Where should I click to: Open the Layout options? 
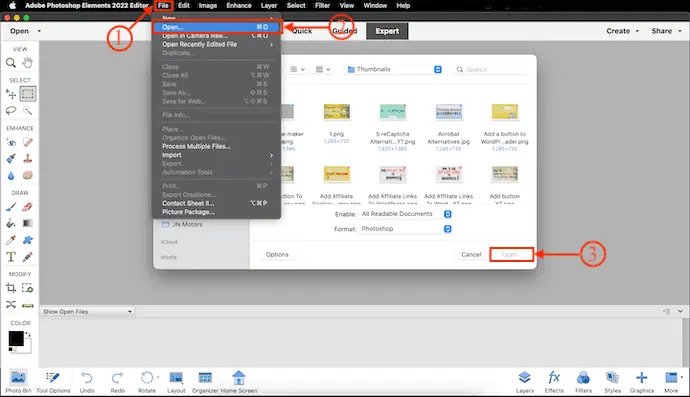point(176,381)
